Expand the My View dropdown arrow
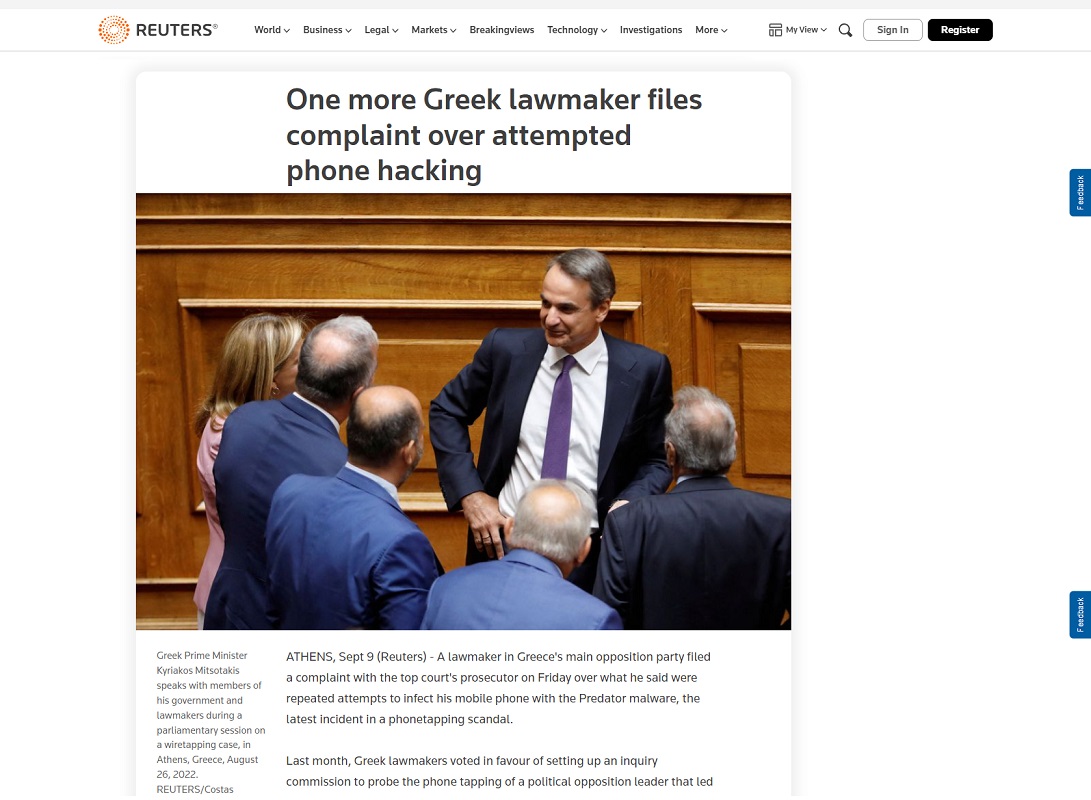The width and height of the screenshot is (1091, 800). point(824,30)
